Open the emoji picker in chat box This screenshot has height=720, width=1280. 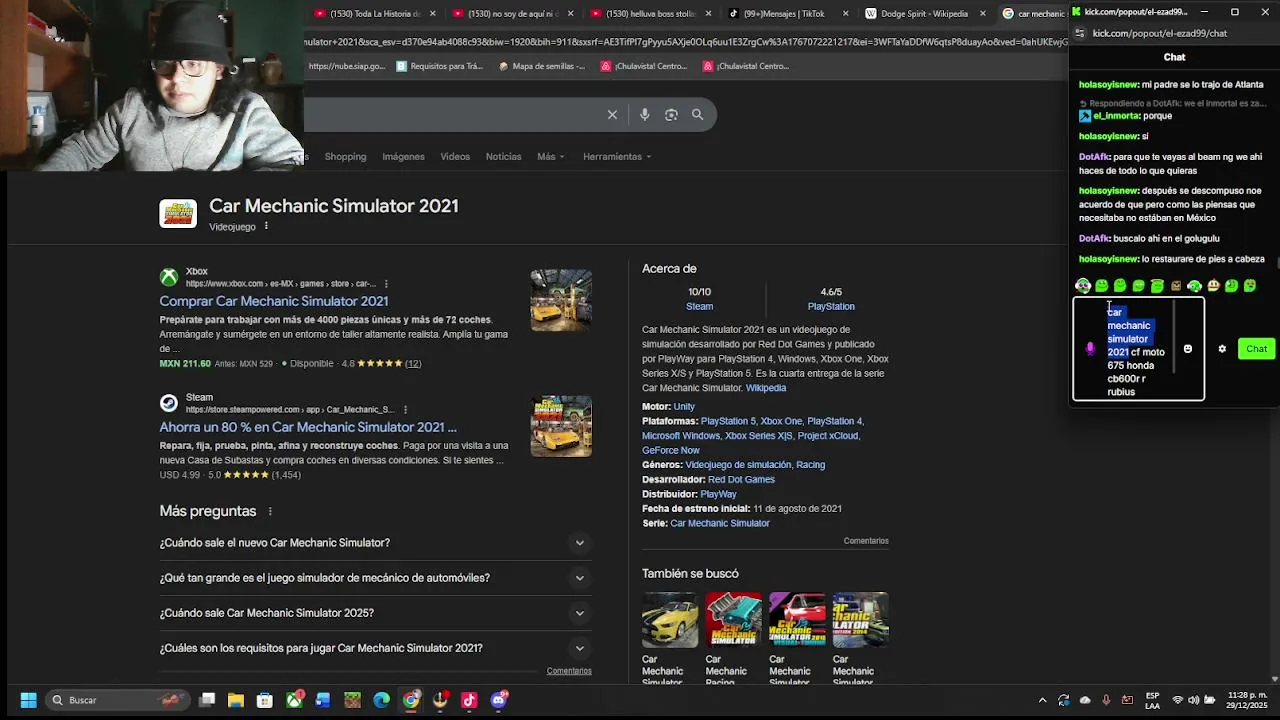tap(1188, 349)
